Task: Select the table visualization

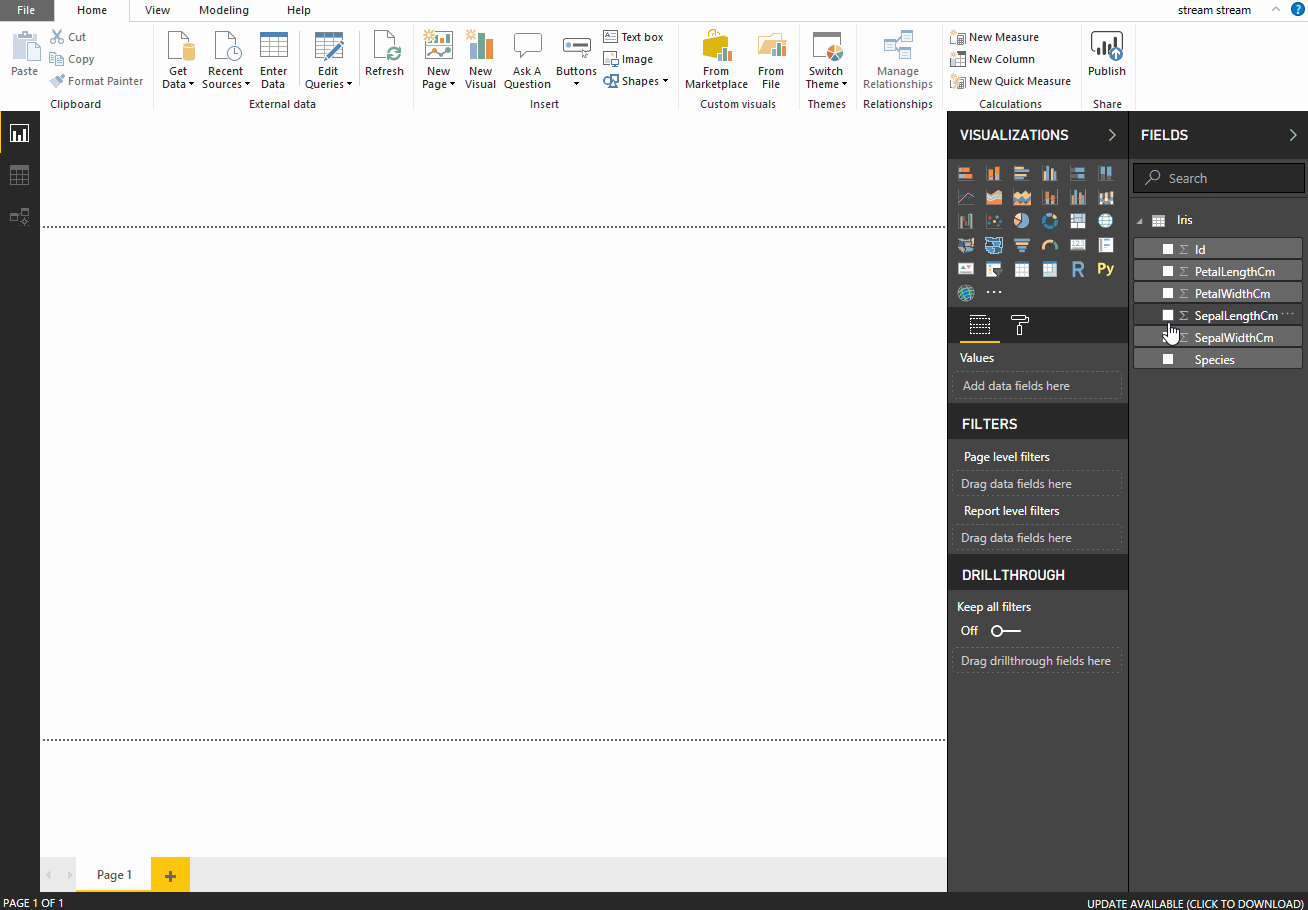Action: coord(1021,269)
